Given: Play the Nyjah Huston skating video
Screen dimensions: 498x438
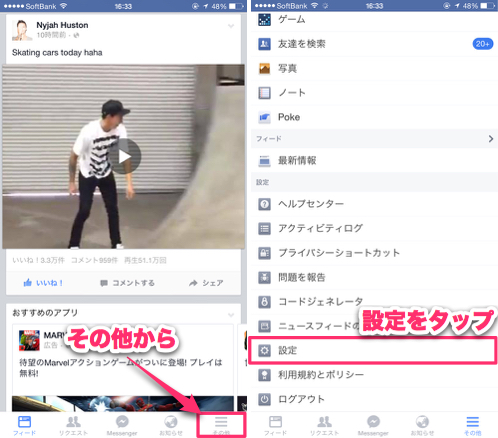Looking at the screenshot, I should click(125, 156).
